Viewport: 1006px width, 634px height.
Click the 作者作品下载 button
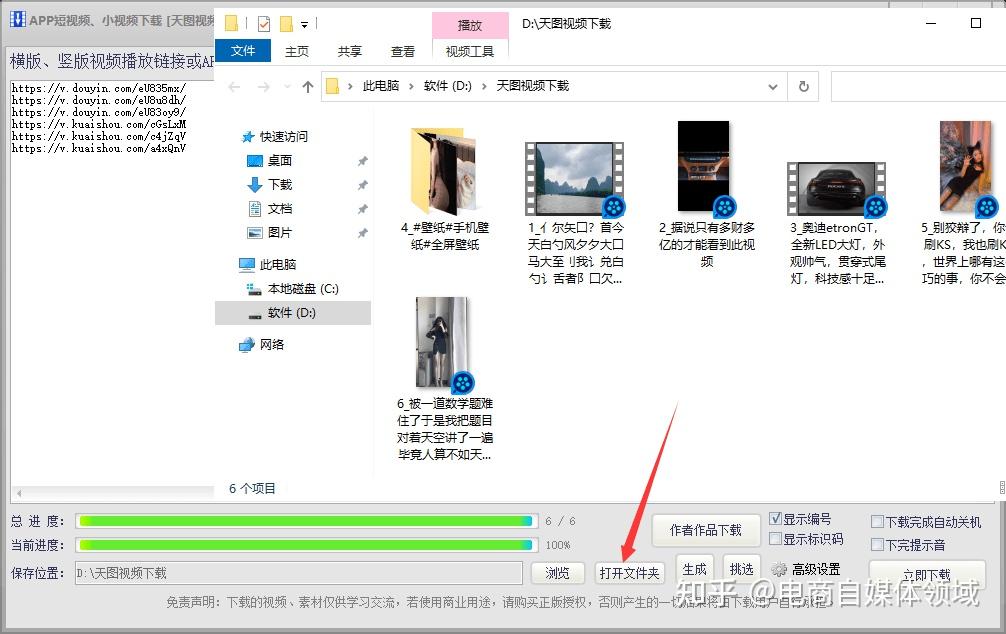(x=705, y=530)
